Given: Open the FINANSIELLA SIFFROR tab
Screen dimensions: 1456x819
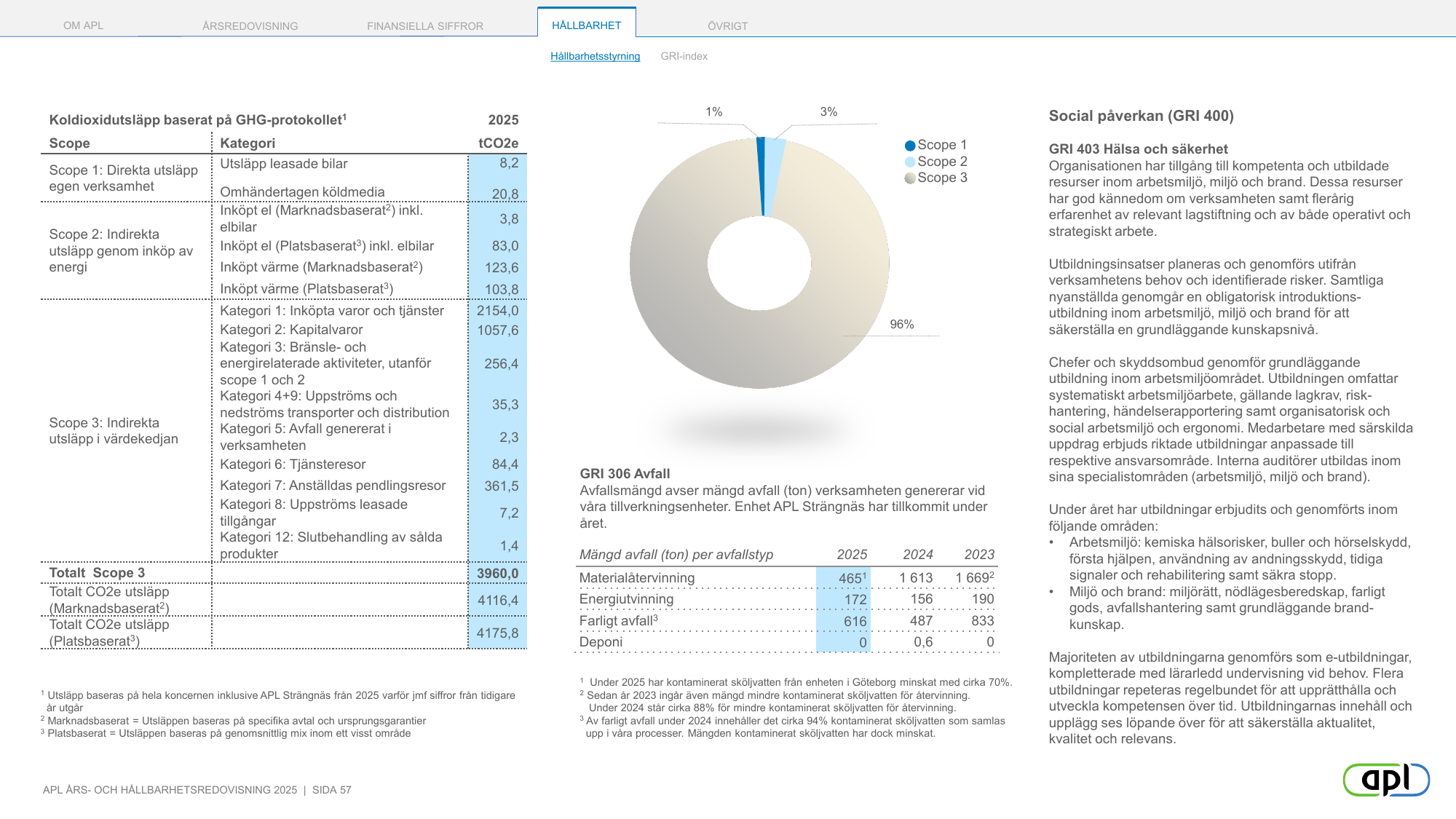Looking at the screenshot, I should coord(425,26).
